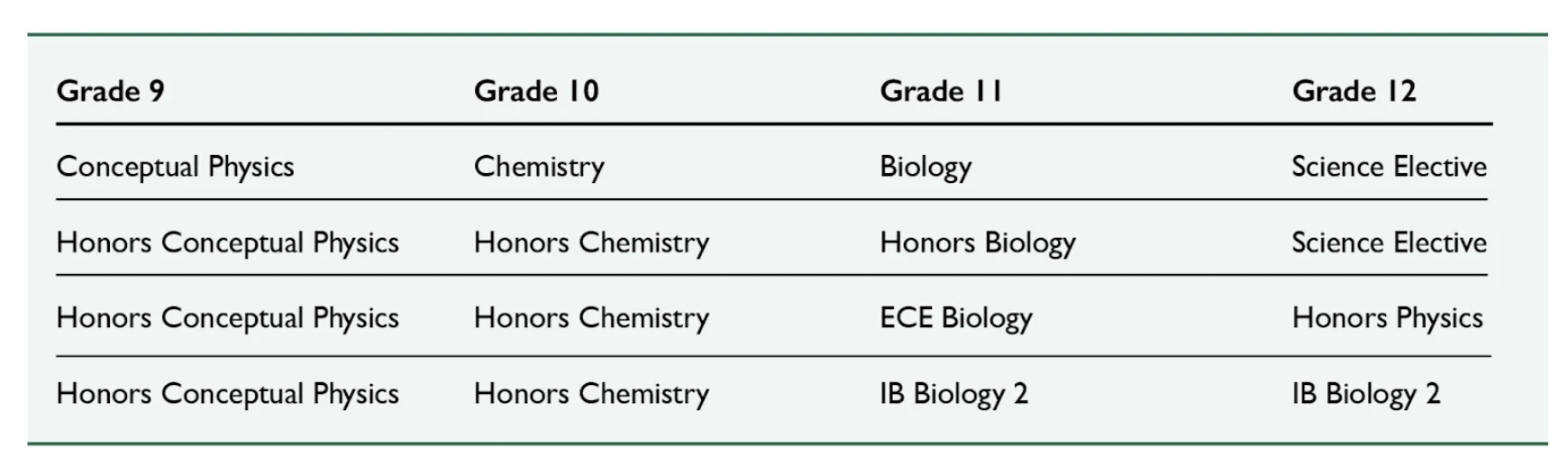Select Honors Chemistry in the IB Biology row
The image size is (1568, 467).
coord(591,394)
